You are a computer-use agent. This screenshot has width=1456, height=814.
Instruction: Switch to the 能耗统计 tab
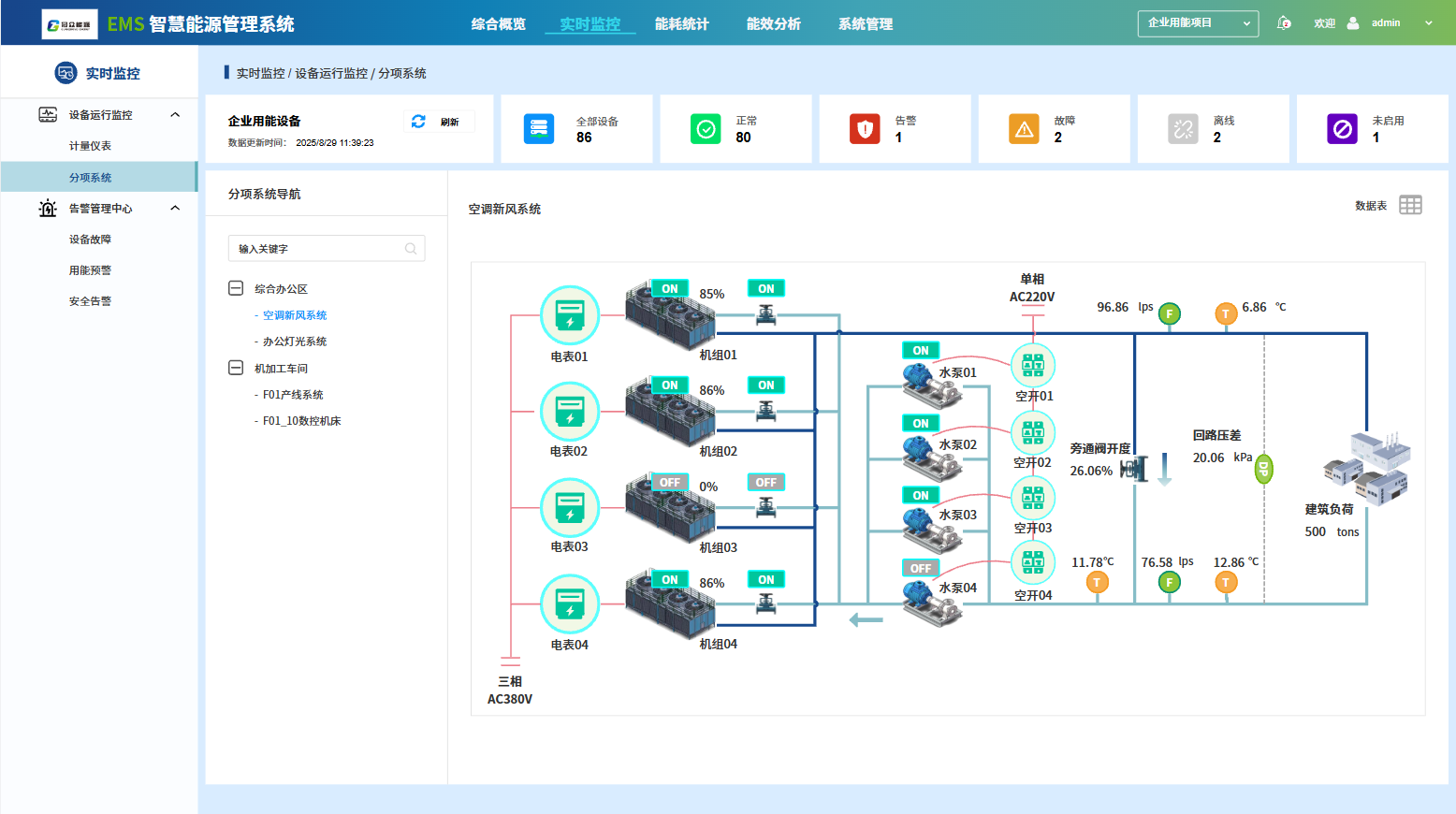[x=681, y=24]
